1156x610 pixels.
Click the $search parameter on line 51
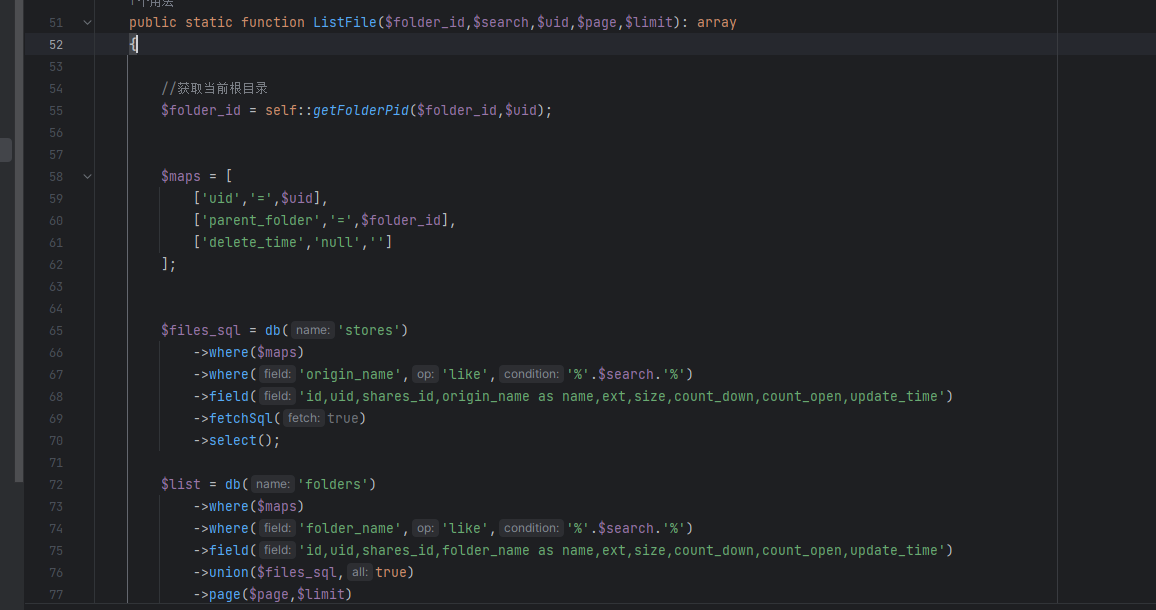(x=501, y=22)
